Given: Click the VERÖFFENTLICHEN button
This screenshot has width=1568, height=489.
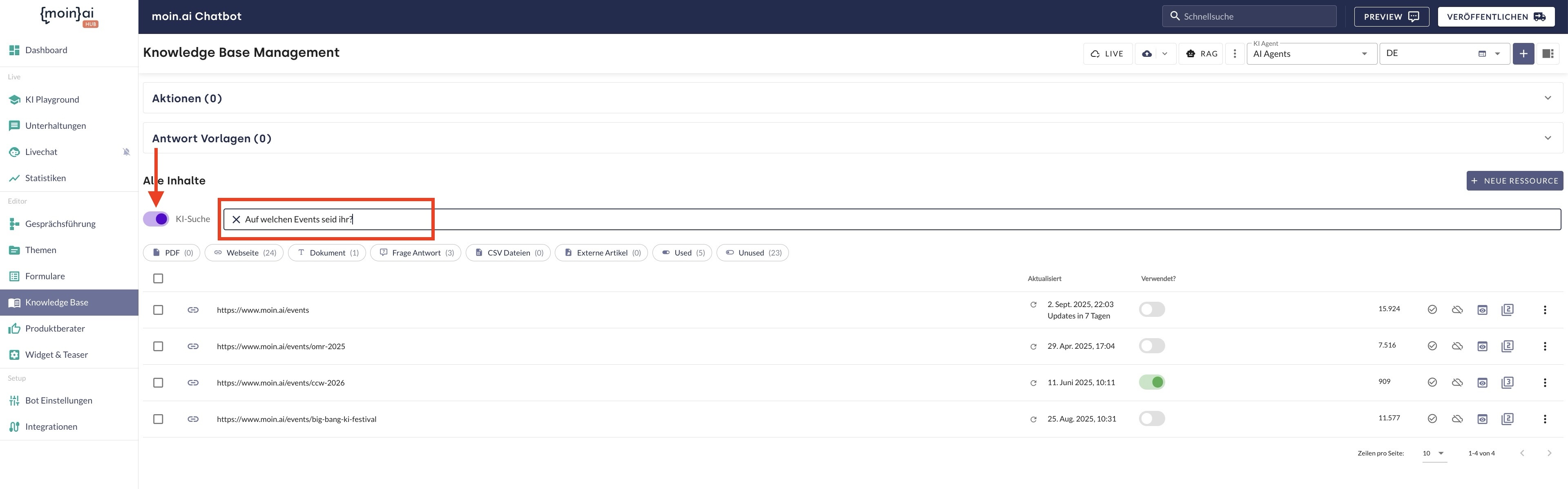Looking at the screenshot, I should pos(1496,16).
